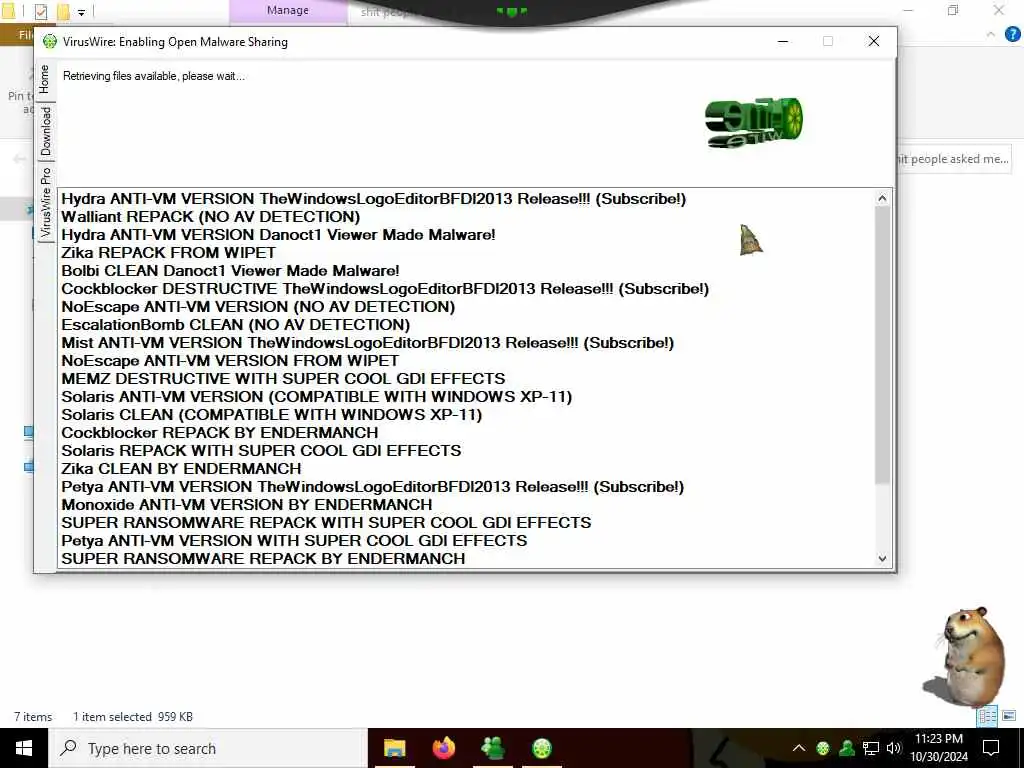1024x768 pixels.
Task: Click the green lime VirusWire logo image
Action: tap(754, 122)
